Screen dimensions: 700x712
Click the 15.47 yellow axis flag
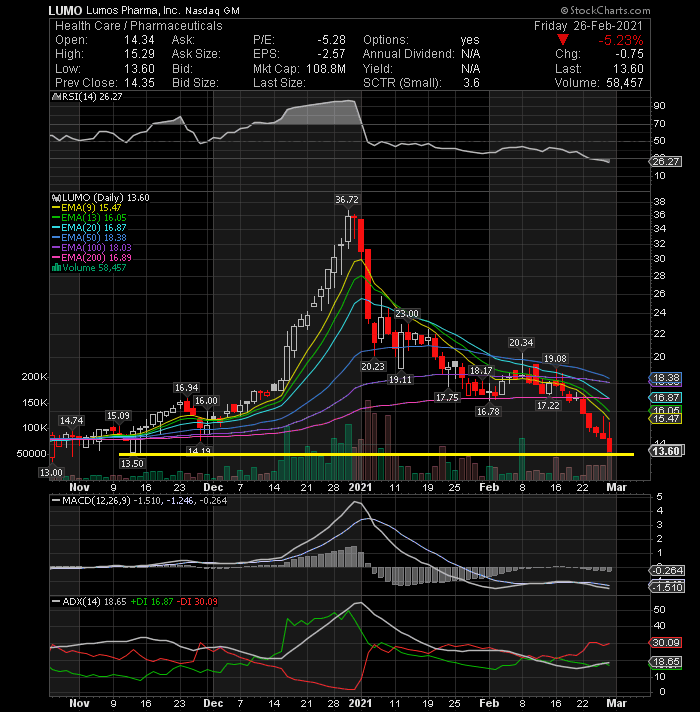(x=665, y=419)
